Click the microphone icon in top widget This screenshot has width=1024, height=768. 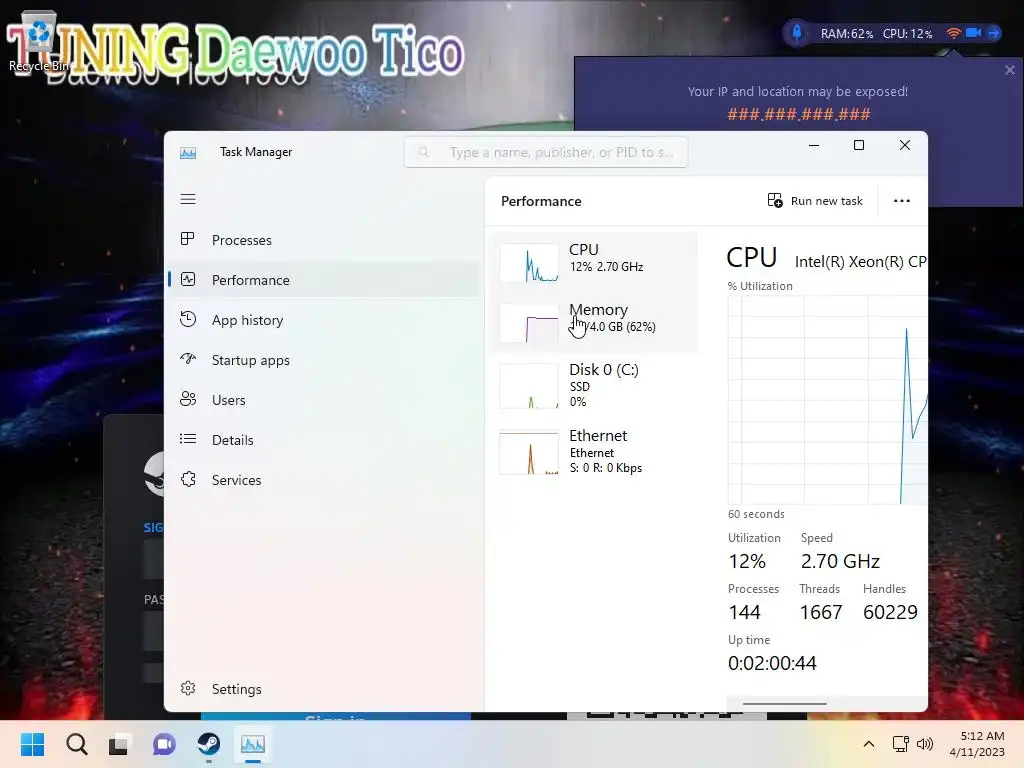pos(797,33)
